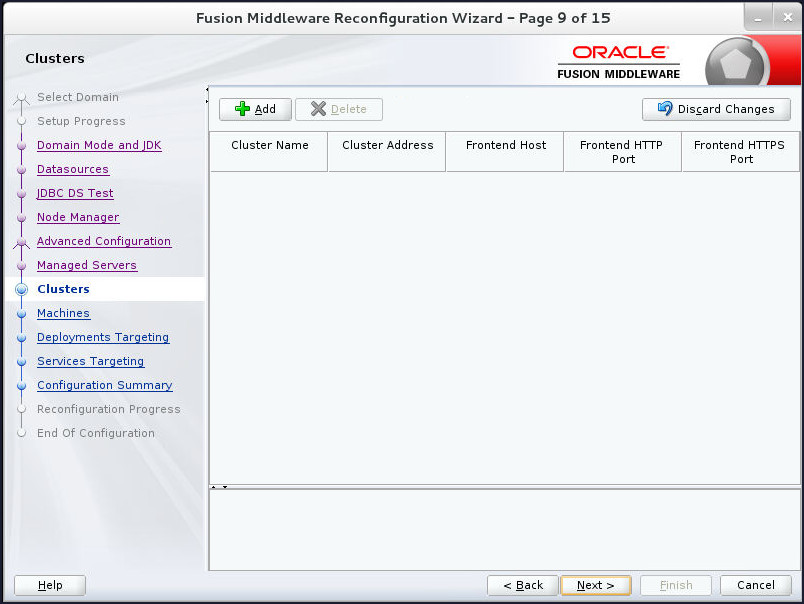Select the Clusters step in sidebar
The height and width of the screenshot is (604, 804).
[63, 289]
